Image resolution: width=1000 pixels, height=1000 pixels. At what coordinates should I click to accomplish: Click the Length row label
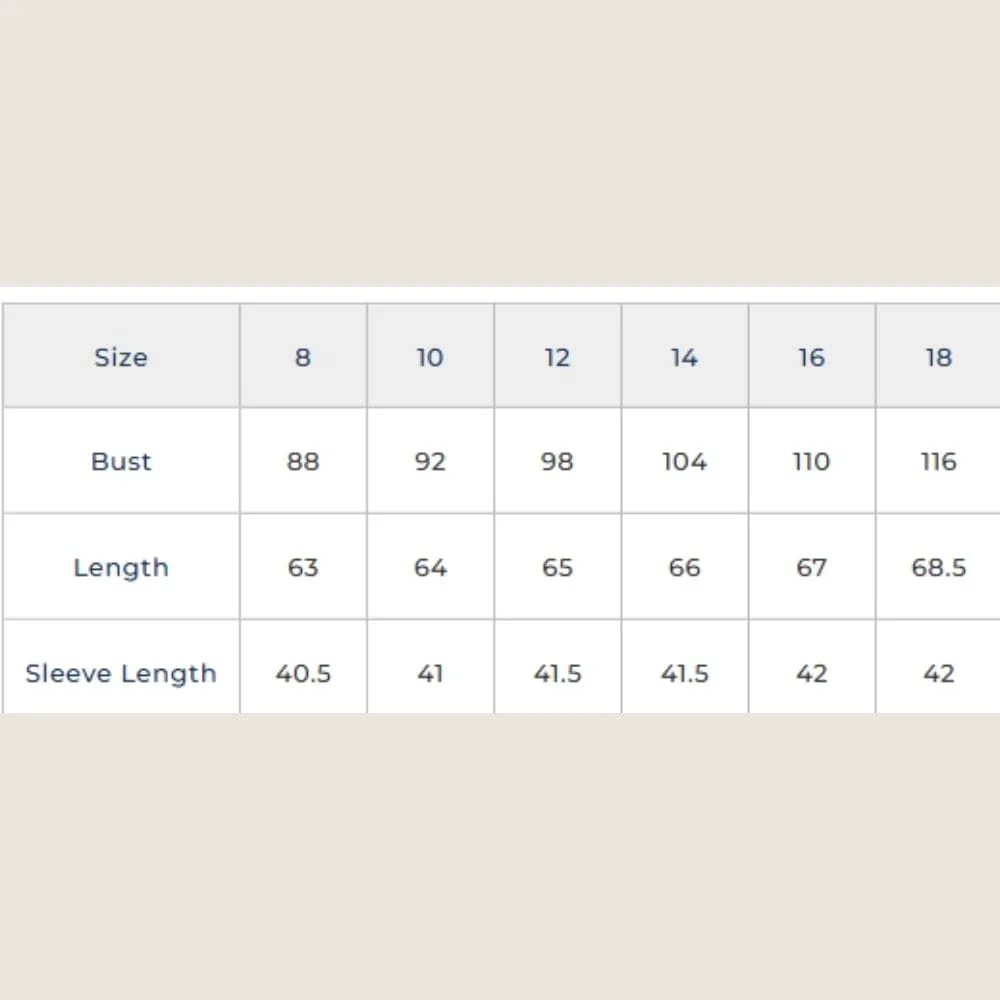pyautogui.click(x=121, y=566)
